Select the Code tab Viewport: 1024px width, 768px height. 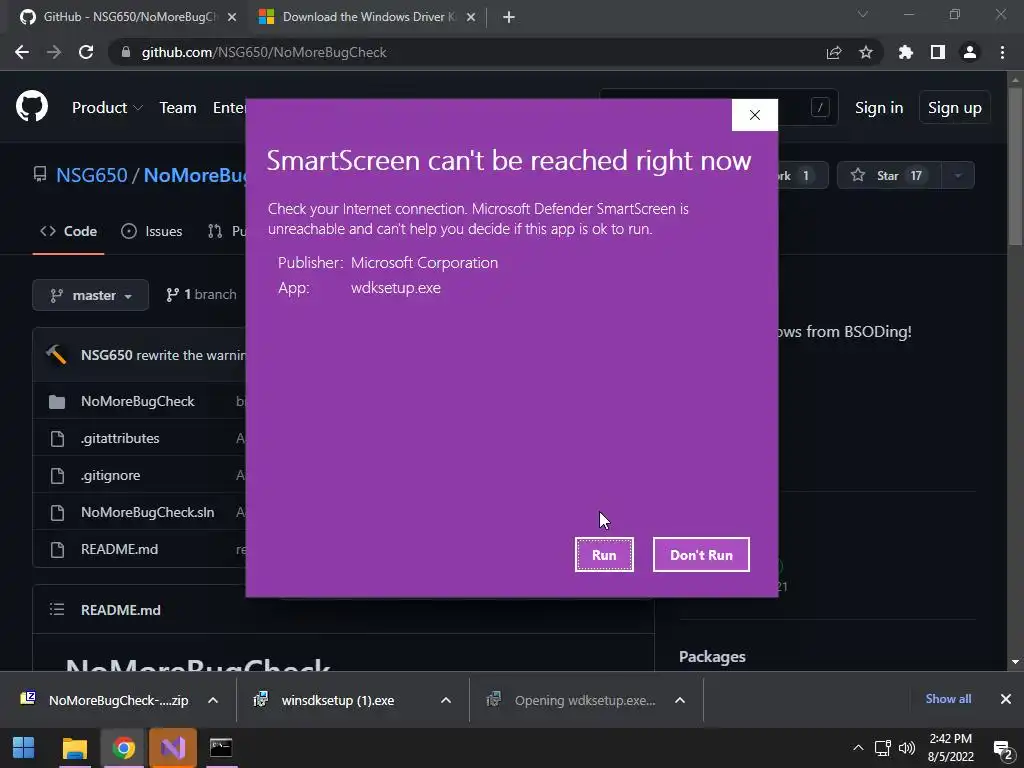coord(69,231)
